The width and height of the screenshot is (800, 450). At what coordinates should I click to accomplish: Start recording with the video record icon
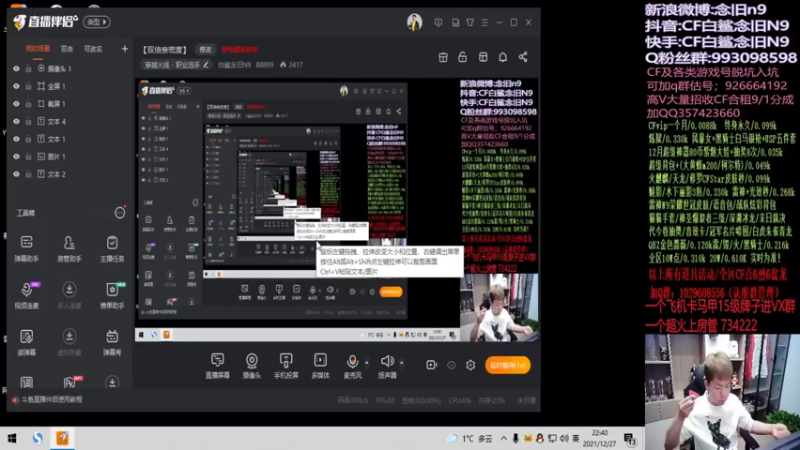(432, 365)
